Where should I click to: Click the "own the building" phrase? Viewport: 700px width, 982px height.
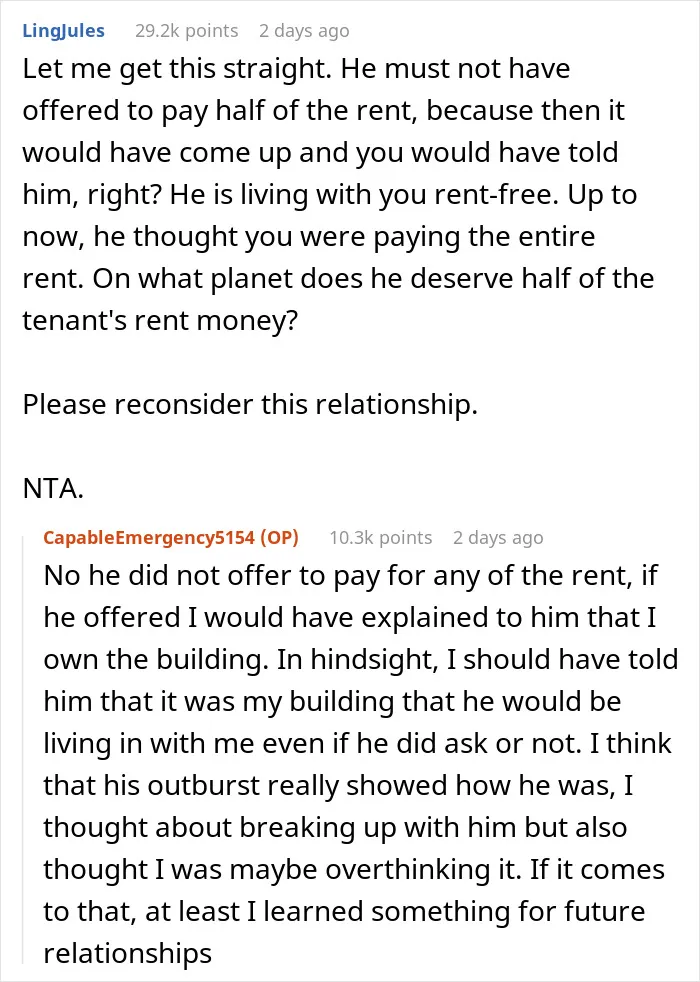[155, 659]
